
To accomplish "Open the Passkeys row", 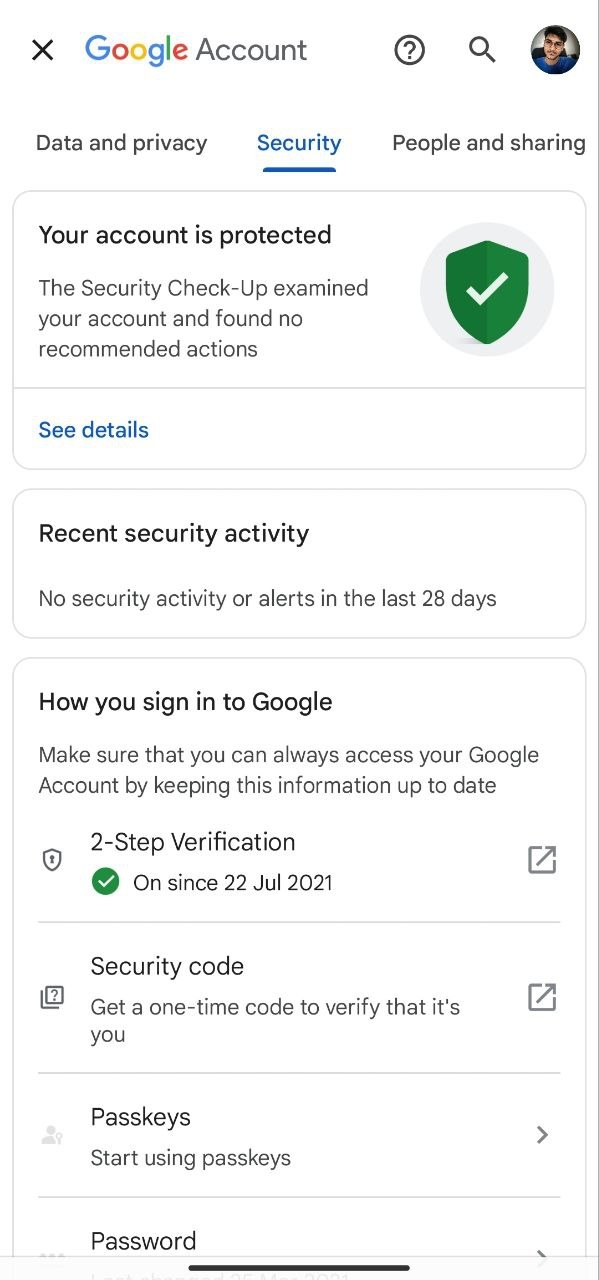I will tap(299, 1136).
